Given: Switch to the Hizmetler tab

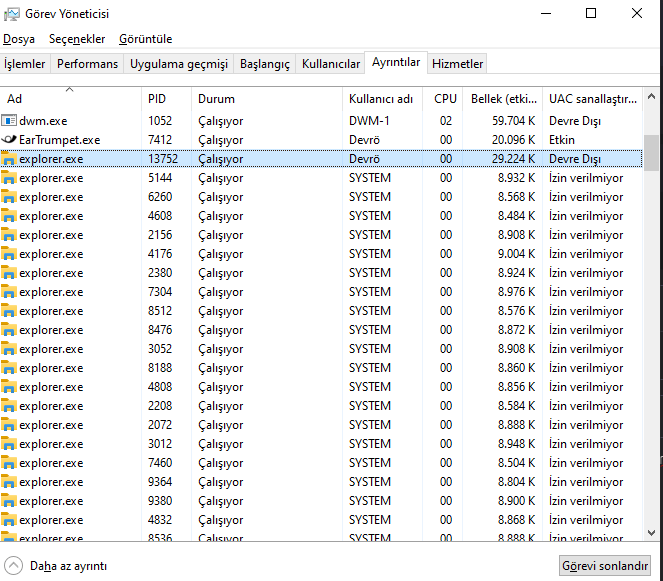Looking at the screenshot, I should pyautogui.click(x=457, y=64).
